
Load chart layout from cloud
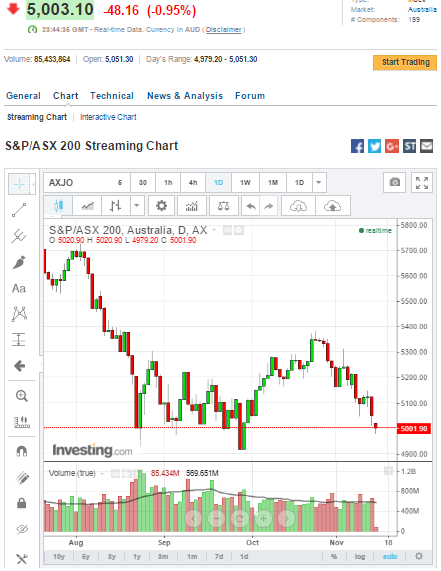298,206
